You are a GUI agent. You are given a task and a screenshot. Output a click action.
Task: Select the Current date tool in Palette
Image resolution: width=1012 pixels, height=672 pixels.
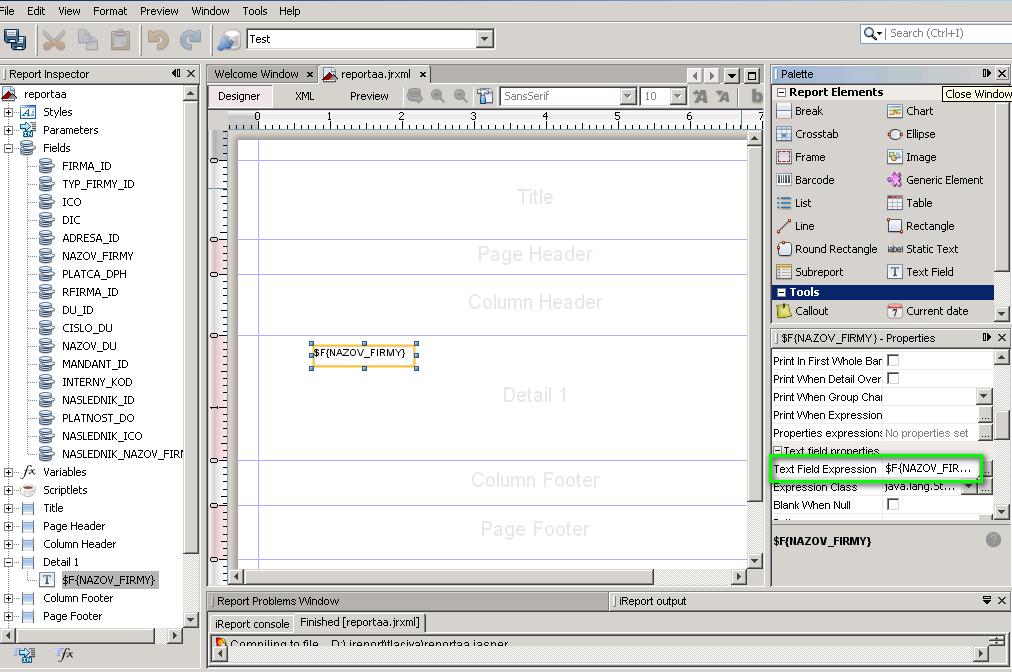[x=927, y=311]
